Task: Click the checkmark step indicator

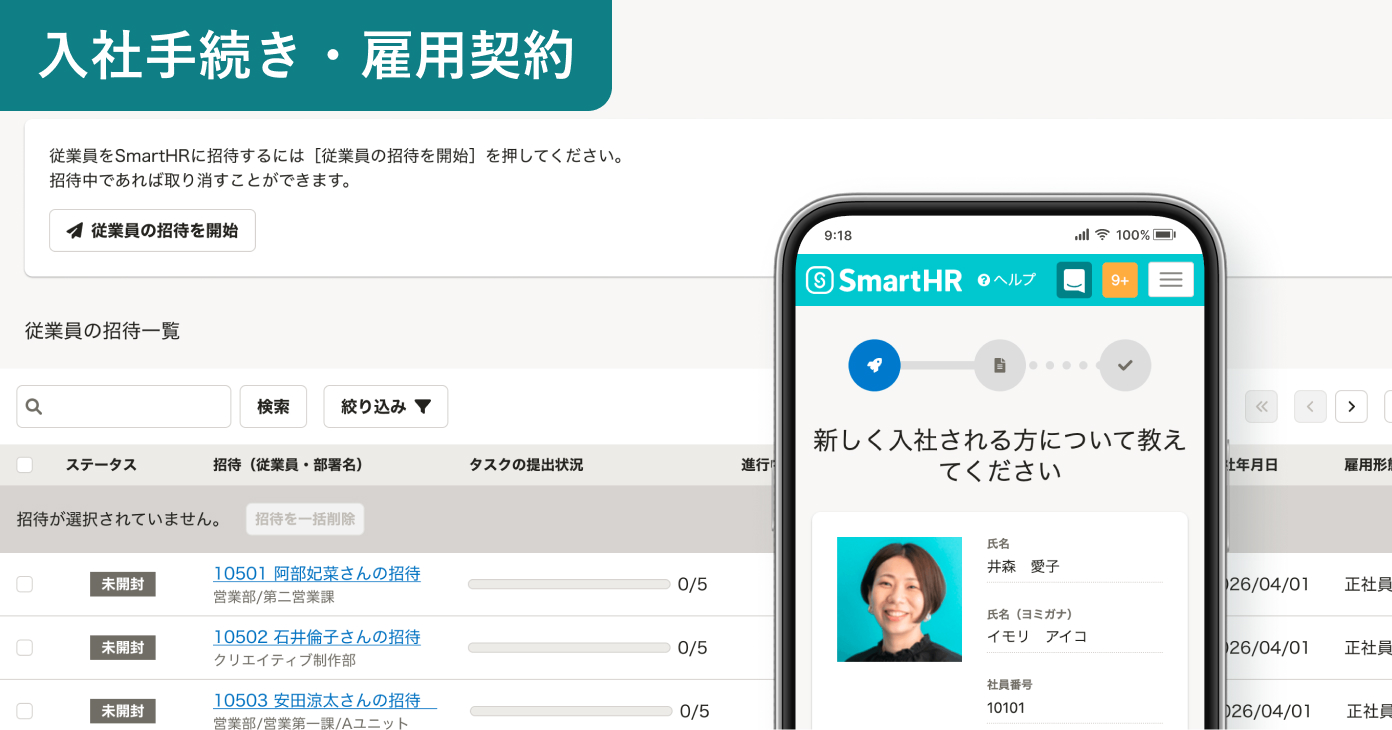Action: 1125,365
